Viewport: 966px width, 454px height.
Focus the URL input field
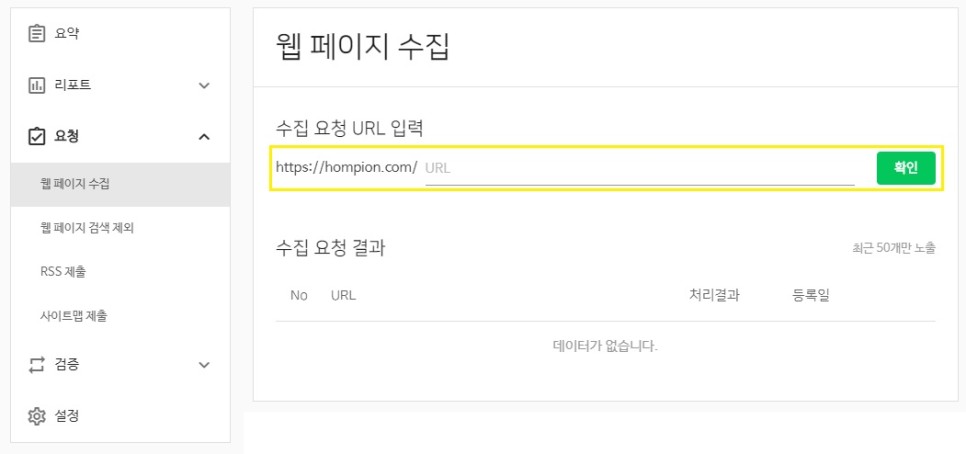tap(638, 168)
